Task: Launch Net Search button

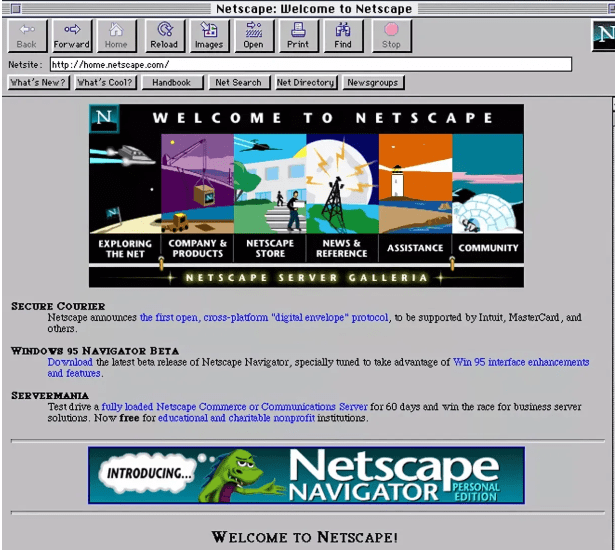Action: [239, 83]
